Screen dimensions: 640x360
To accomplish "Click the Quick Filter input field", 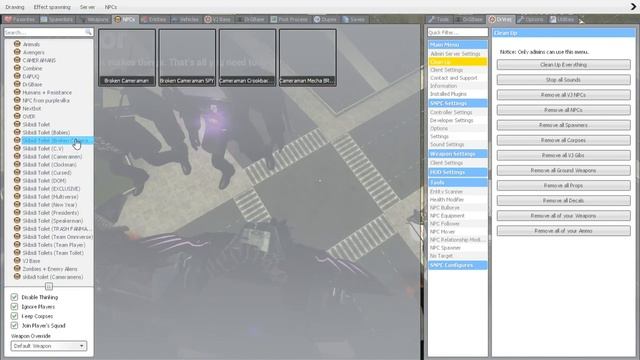I will tap(458, 32).
